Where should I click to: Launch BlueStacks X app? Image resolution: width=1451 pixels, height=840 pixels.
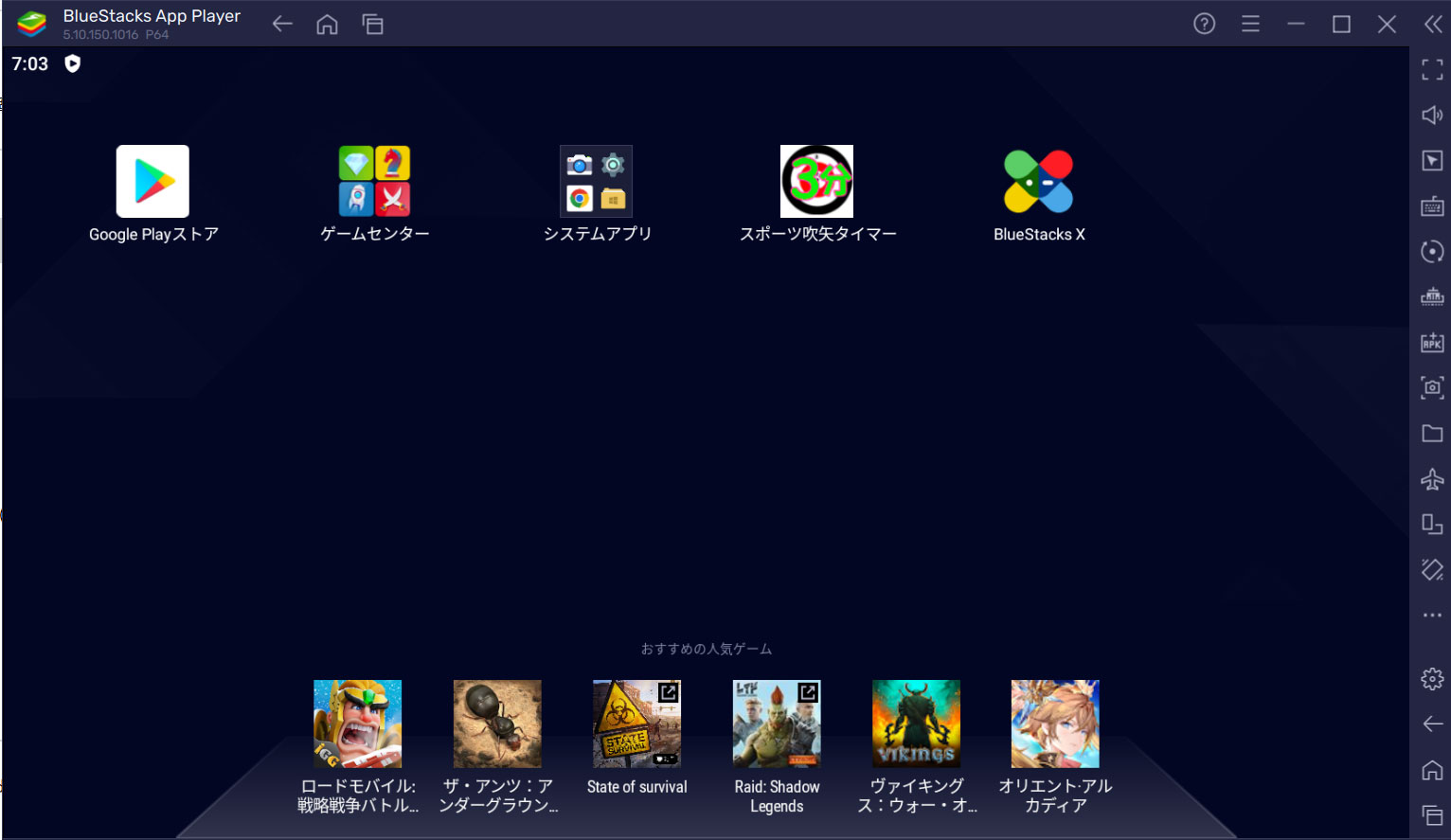pos(1039,181)
